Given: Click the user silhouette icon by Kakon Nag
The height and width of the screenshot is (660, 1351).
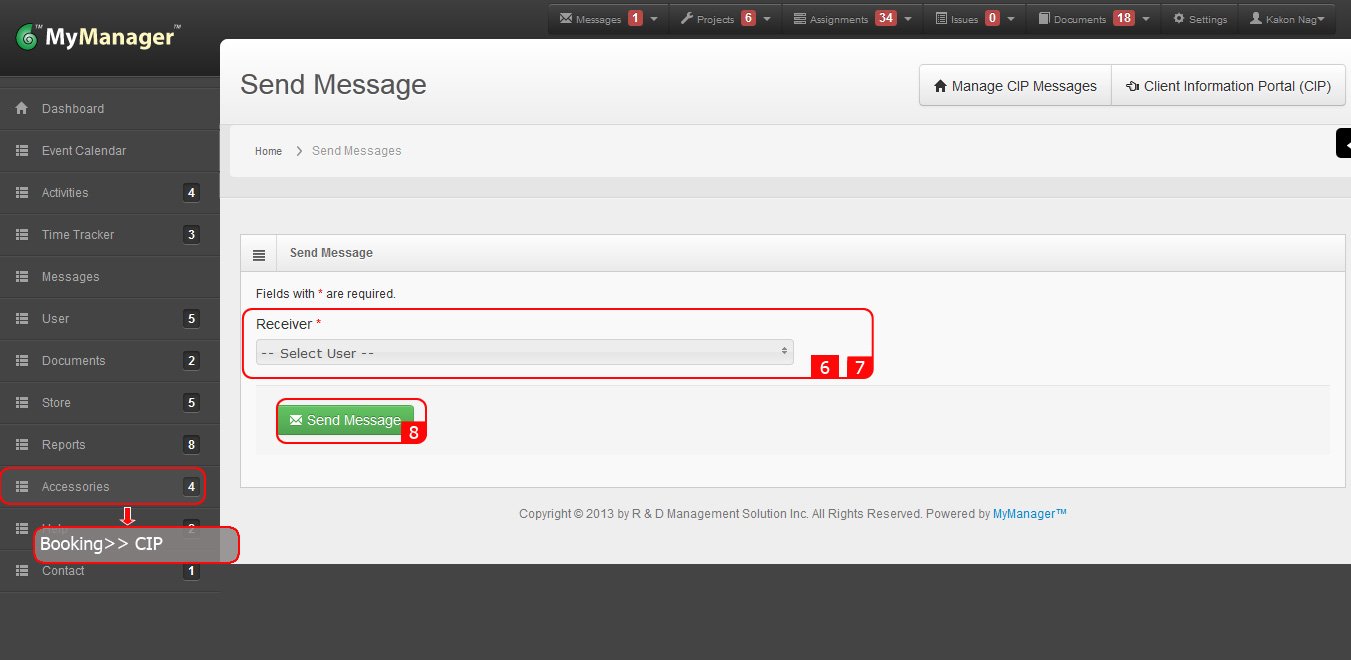Looking at the screenshot, I should point(1256,19).
